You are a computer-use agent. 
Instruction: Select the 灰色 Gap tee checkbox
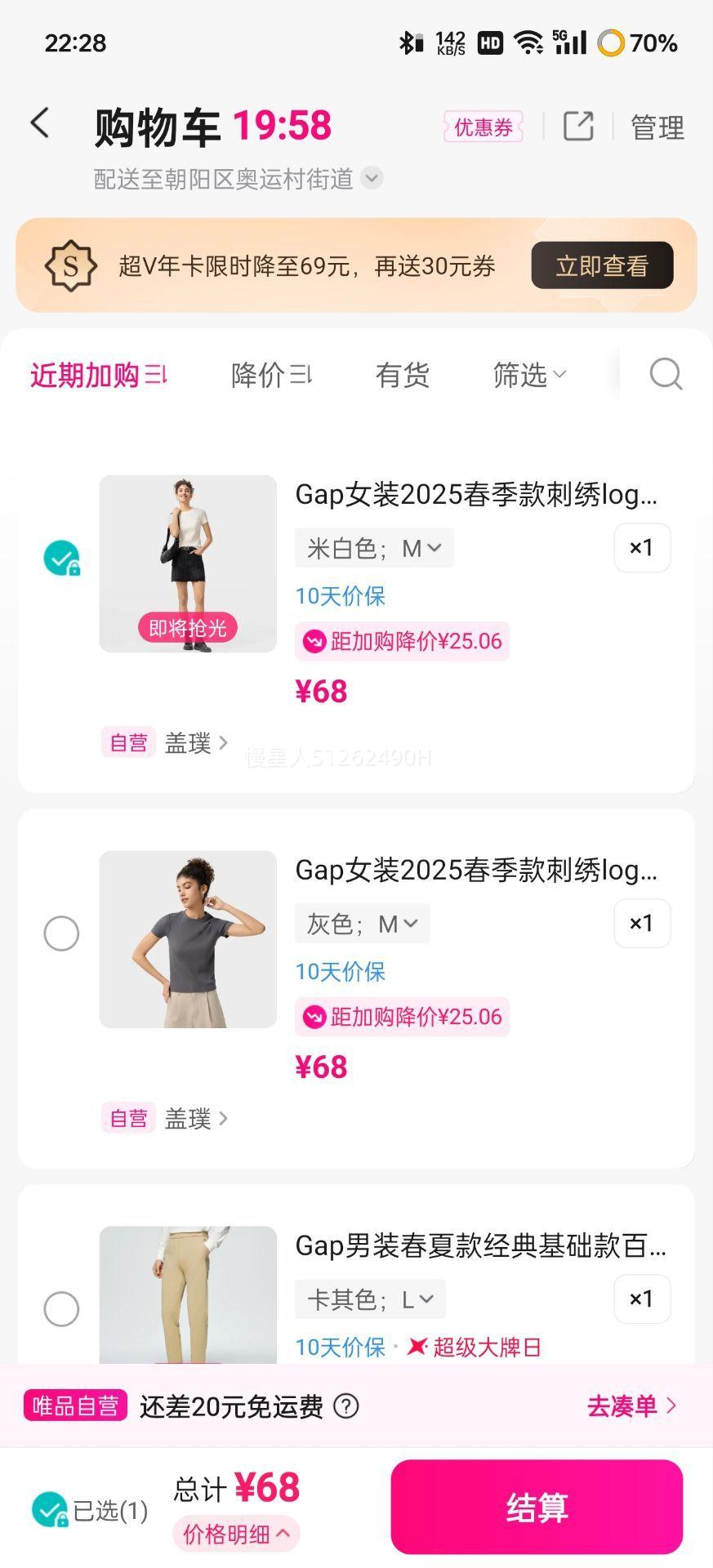(x=61, y=933)
